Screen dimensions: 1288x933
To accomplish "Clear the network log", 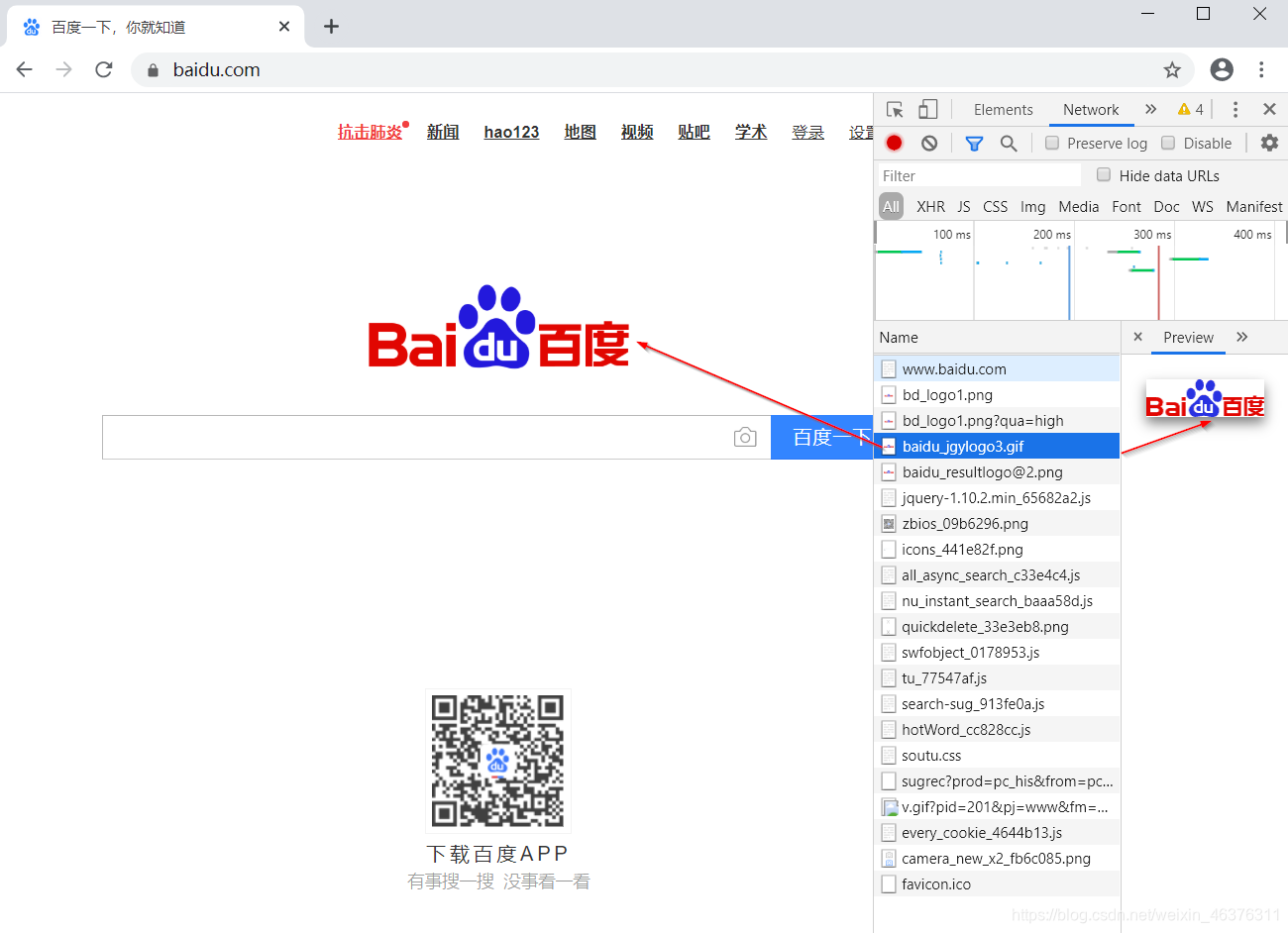I will [x=929, y=143].
